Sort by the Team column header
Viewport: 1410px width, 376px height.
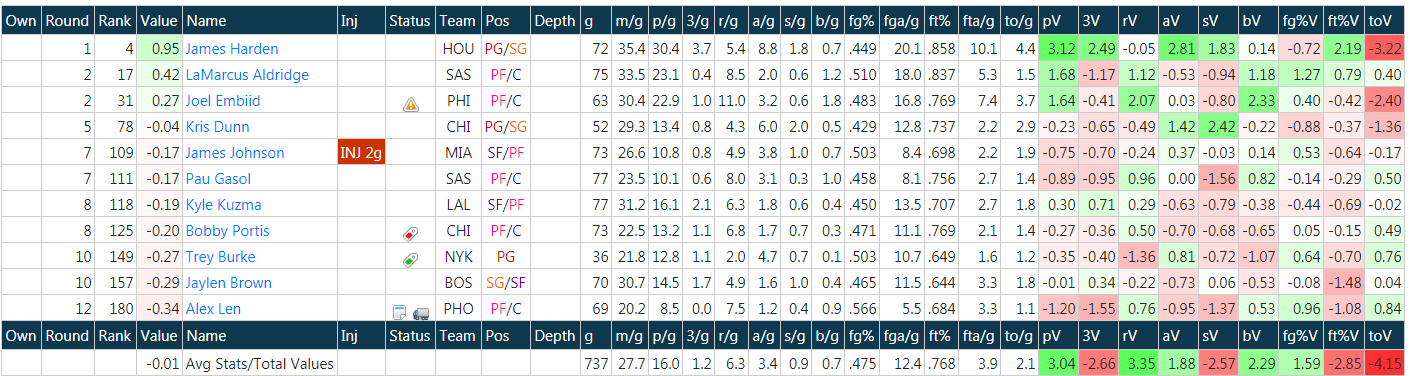[458, 21]
